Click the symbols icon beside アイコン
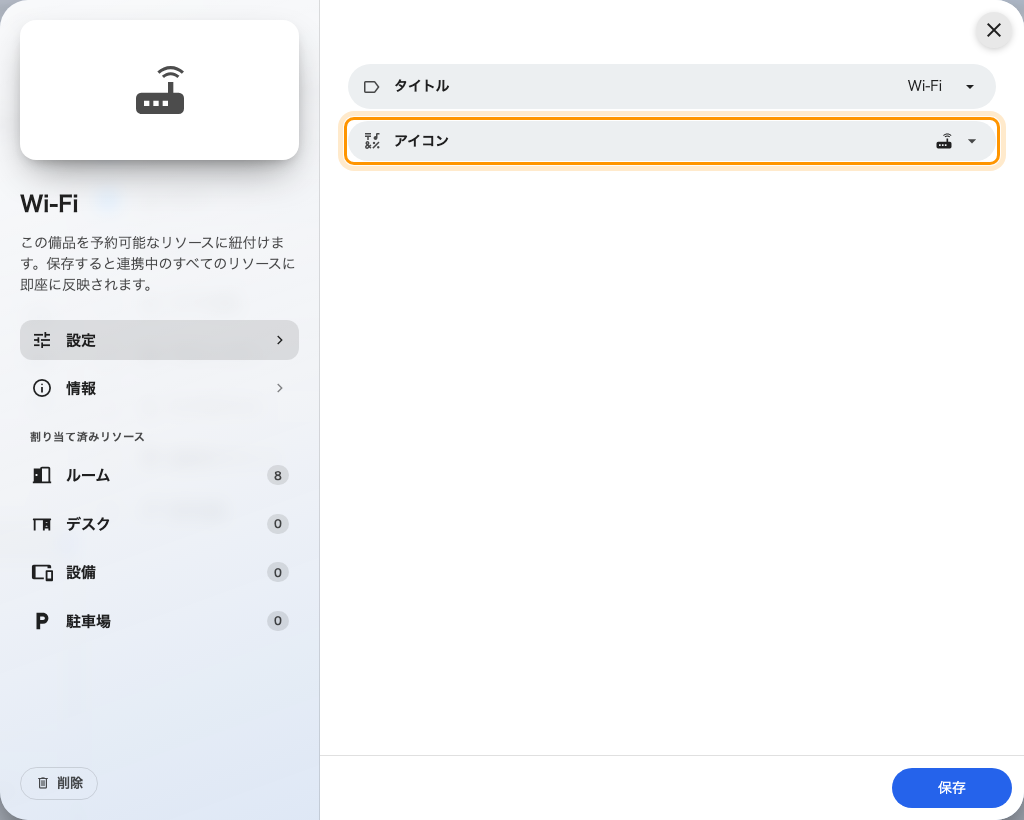The height and width of the screenshot is (820, 1024). [x=372, y=141]
